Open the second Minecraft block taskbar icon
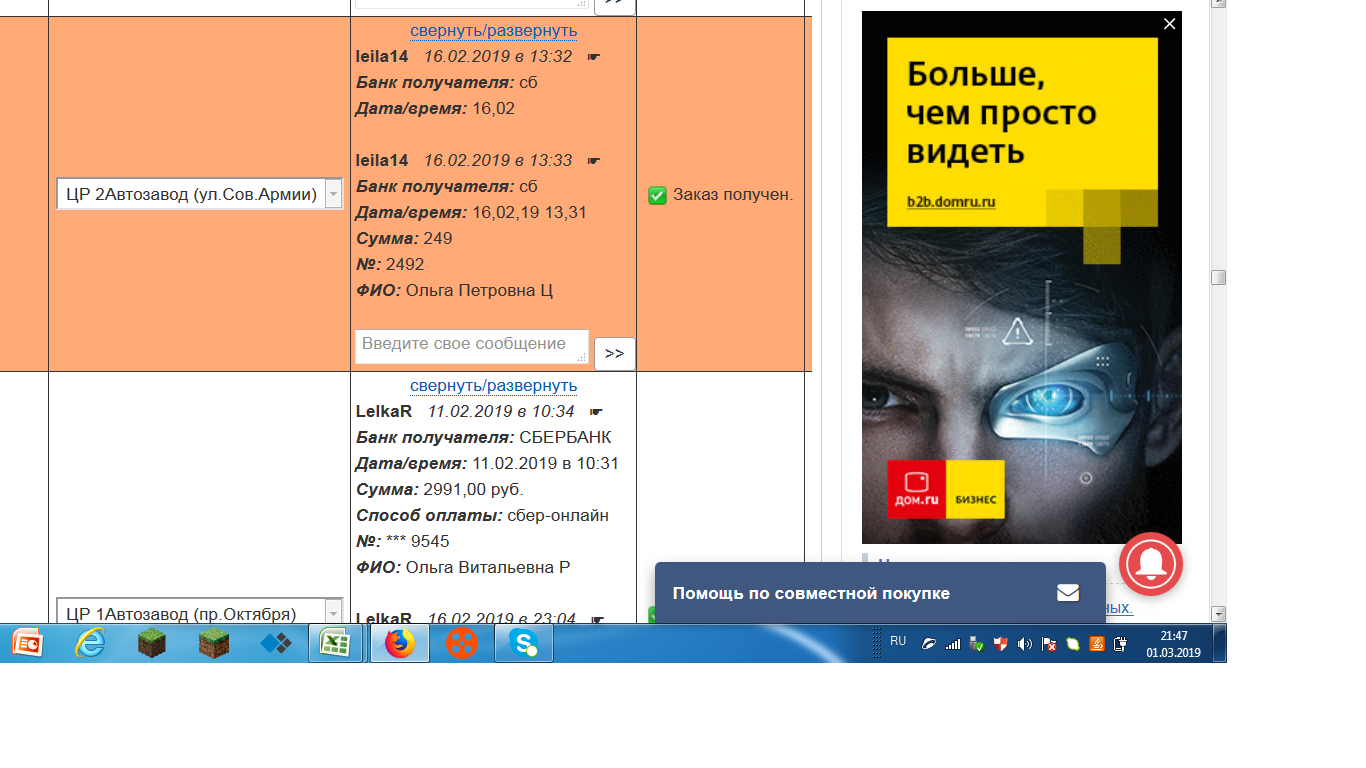Image resolution: width=1366 pixels, height=768 pixels. click(213, 644)
